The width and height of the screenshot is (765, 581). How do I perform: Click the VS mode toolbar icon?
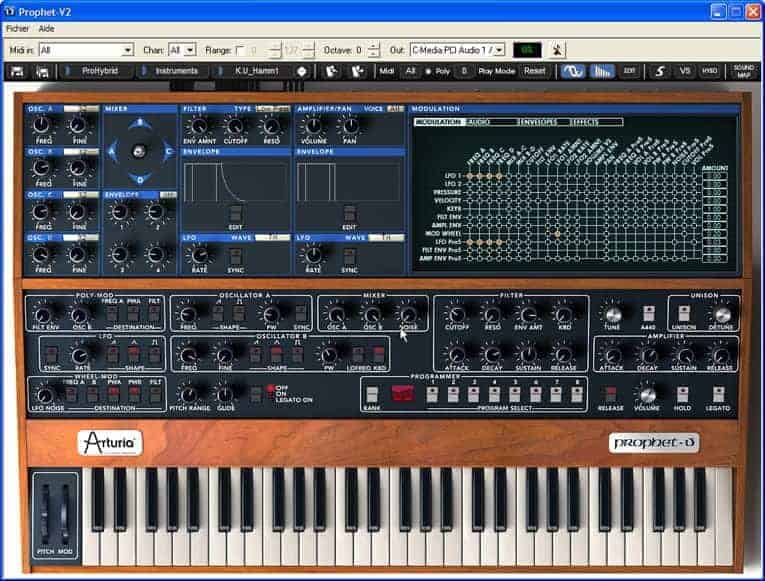[685, 71]
